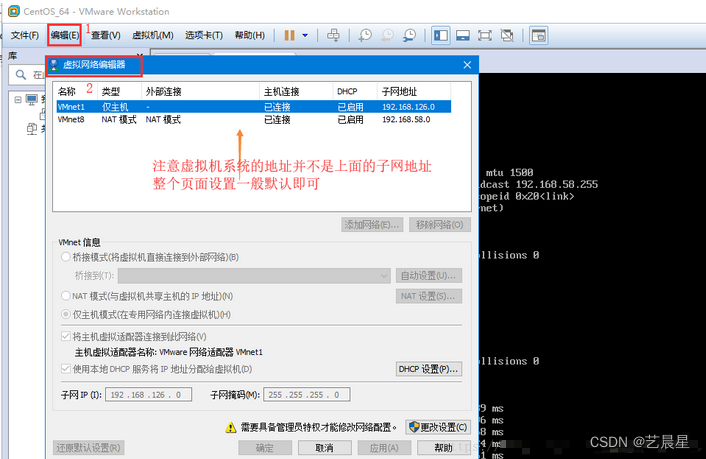
Task: Select the 桥接模式 radio button
Action: 66,257
